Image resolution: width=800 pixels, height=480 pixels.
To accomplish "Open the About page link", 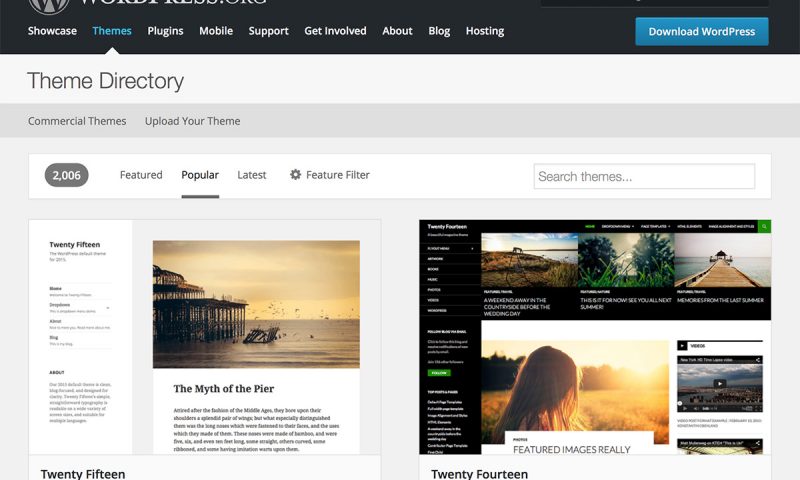I will coord(397,31).
